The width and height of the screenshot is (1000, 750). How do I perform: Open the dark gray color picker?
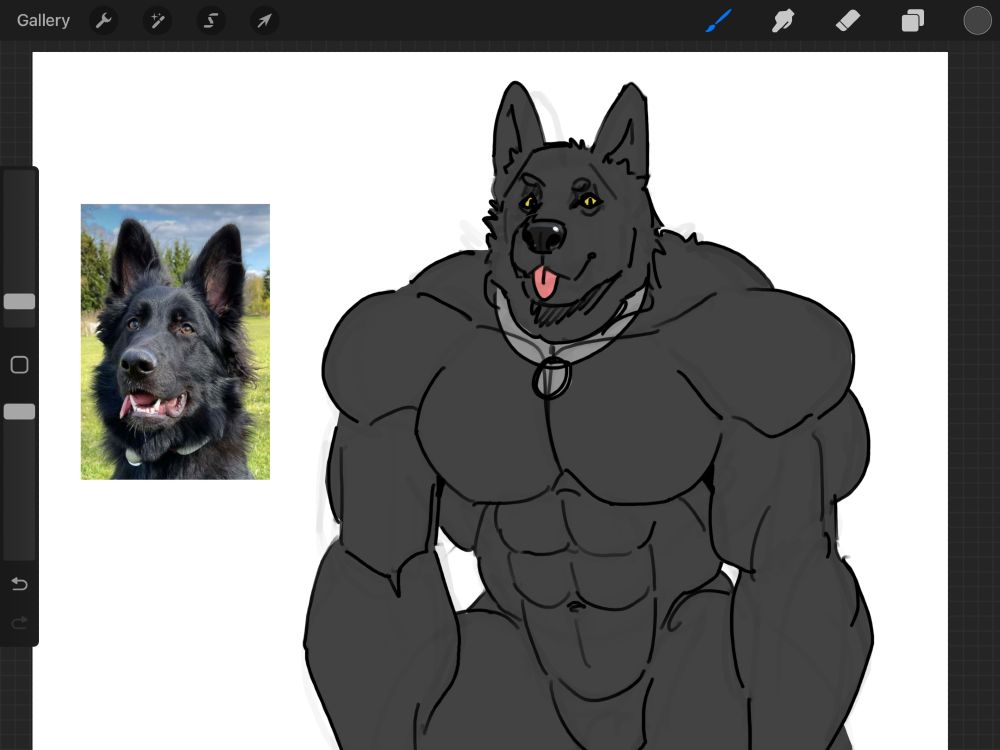(977, 20)
